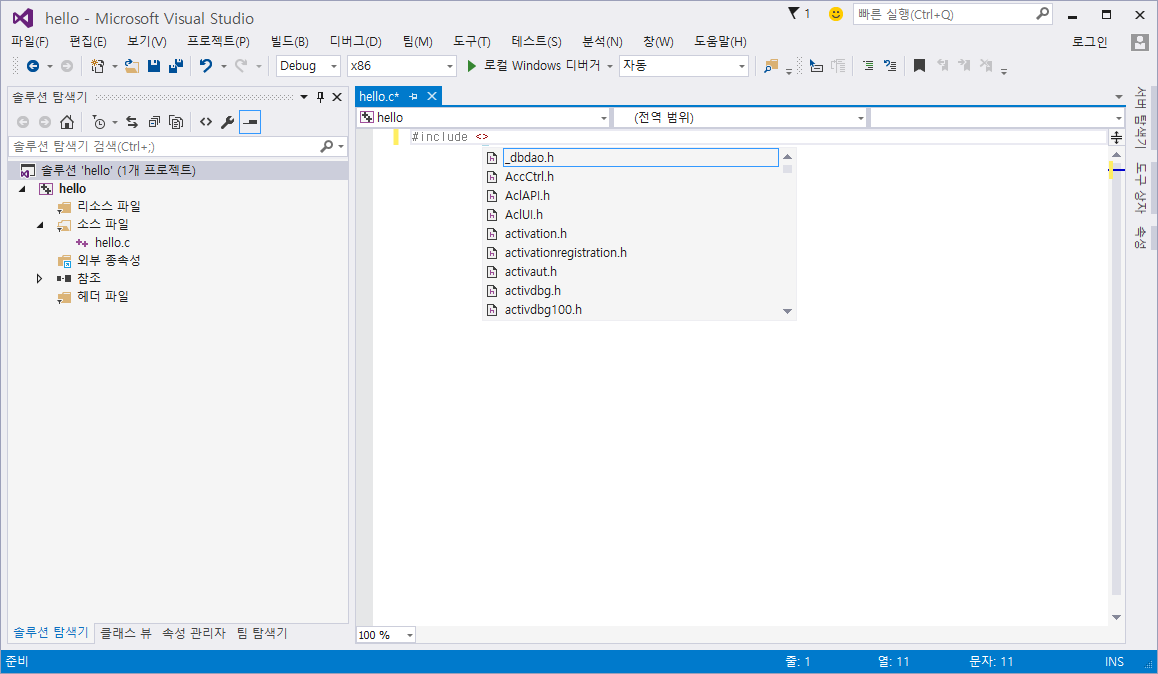
Task: Click the member list display icon
Action: click(816, 66)
